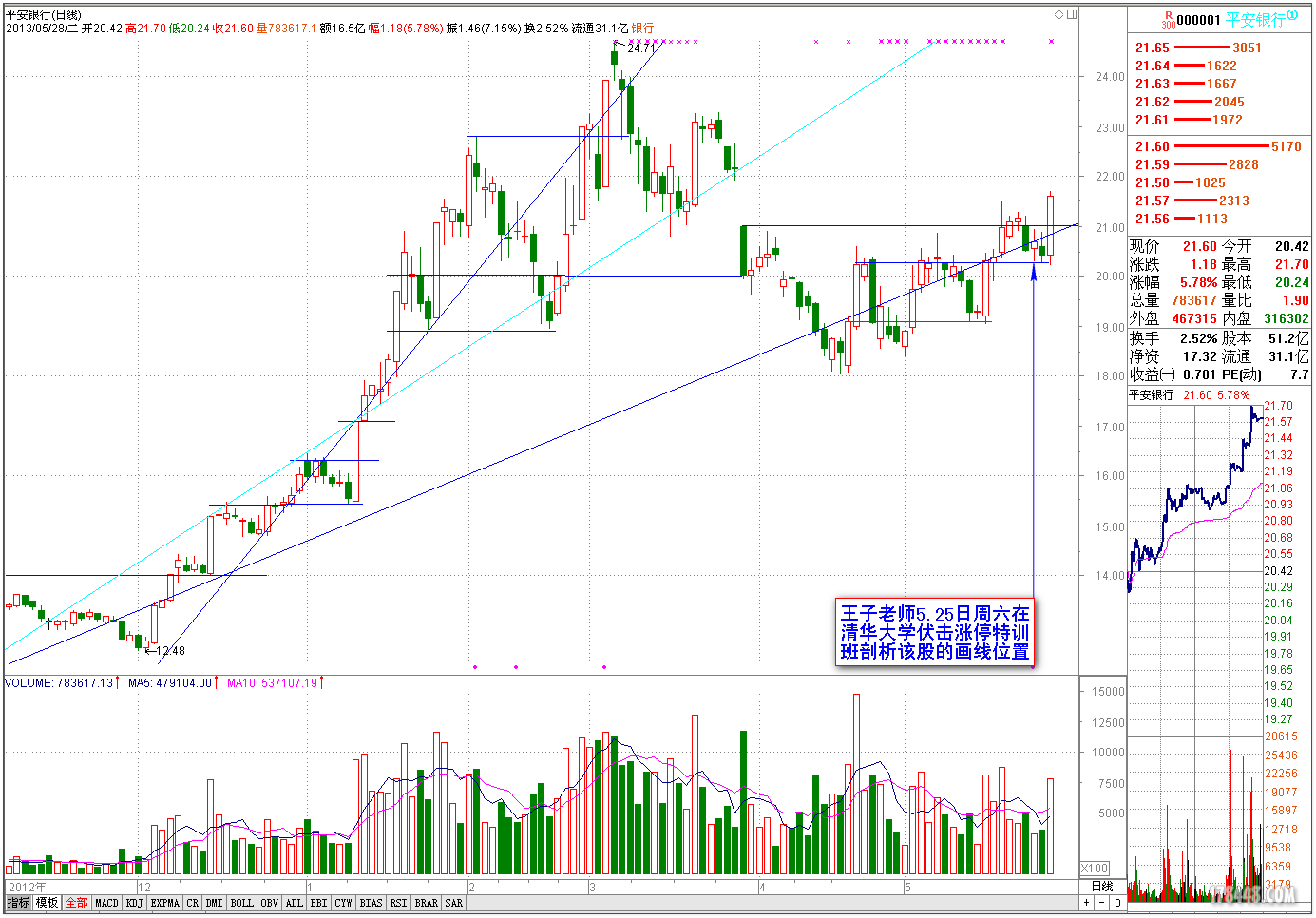Open the 模板 tab
The image size is (1316, 918).
click(x=48, y=903)
